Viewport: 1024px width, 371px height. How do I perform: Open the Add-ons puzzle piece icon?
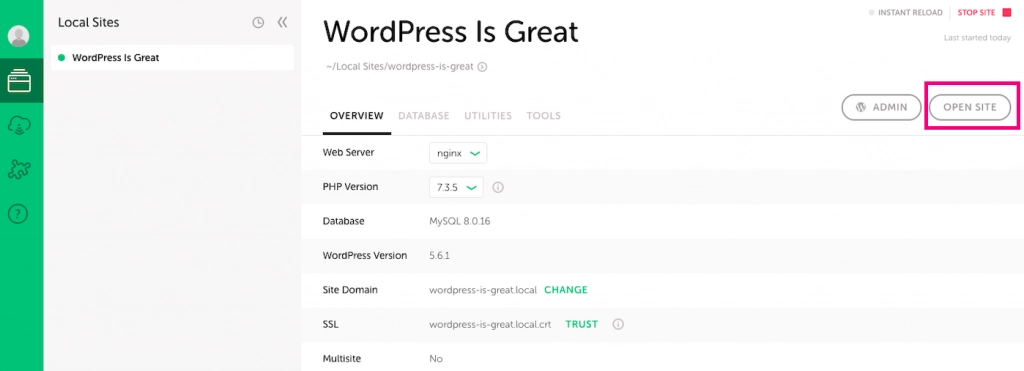point(19,169)
